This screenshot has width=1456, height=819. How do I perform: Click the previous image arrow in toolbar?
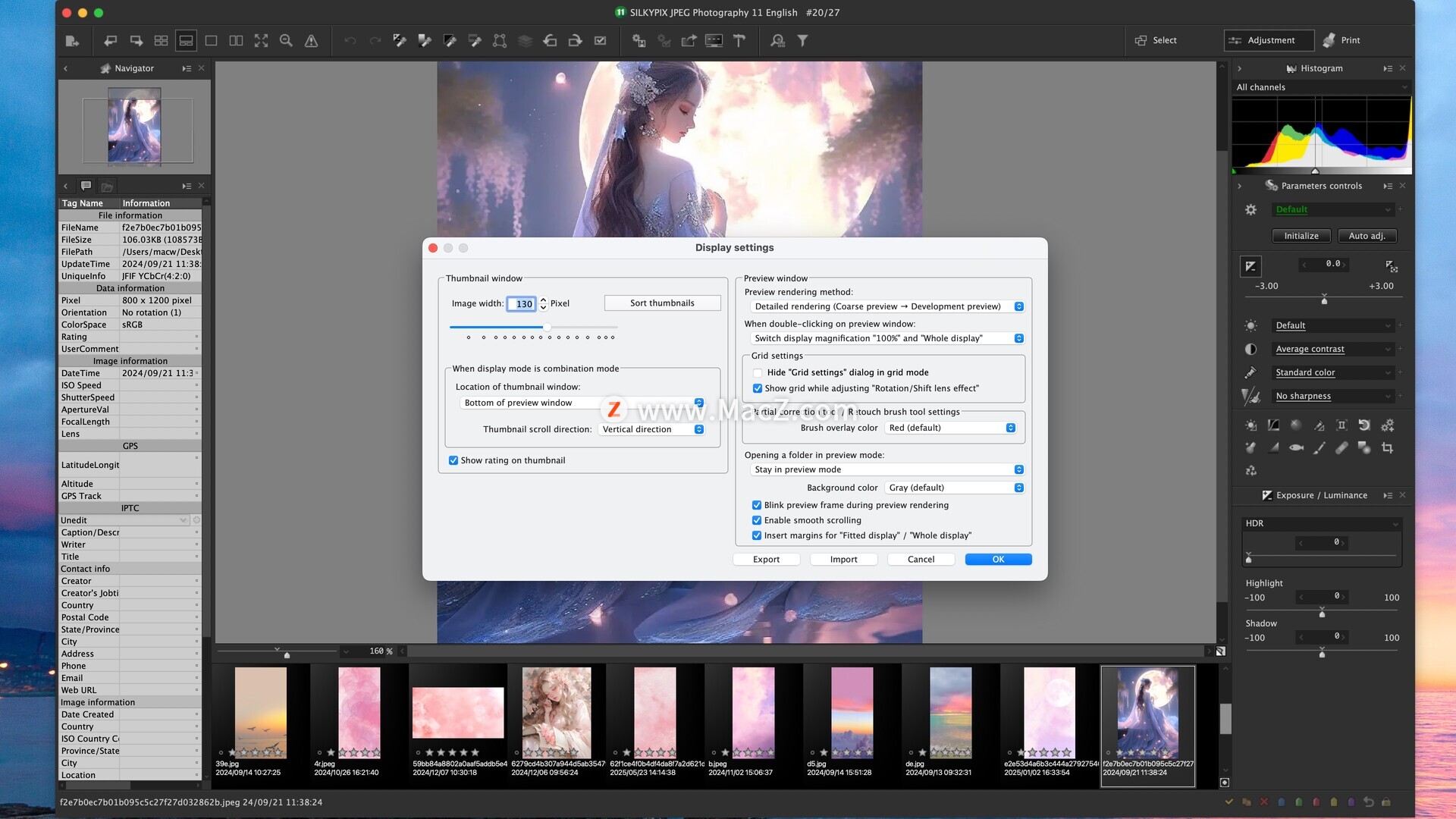(x=111, y=41)
